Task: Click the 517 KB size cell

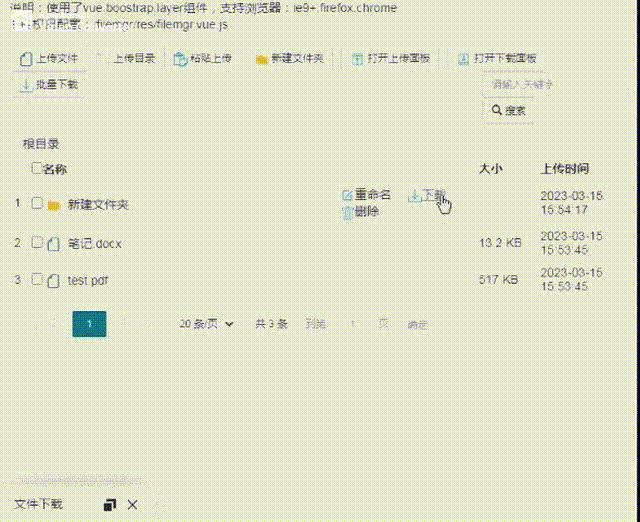Action: coord(498,280)
